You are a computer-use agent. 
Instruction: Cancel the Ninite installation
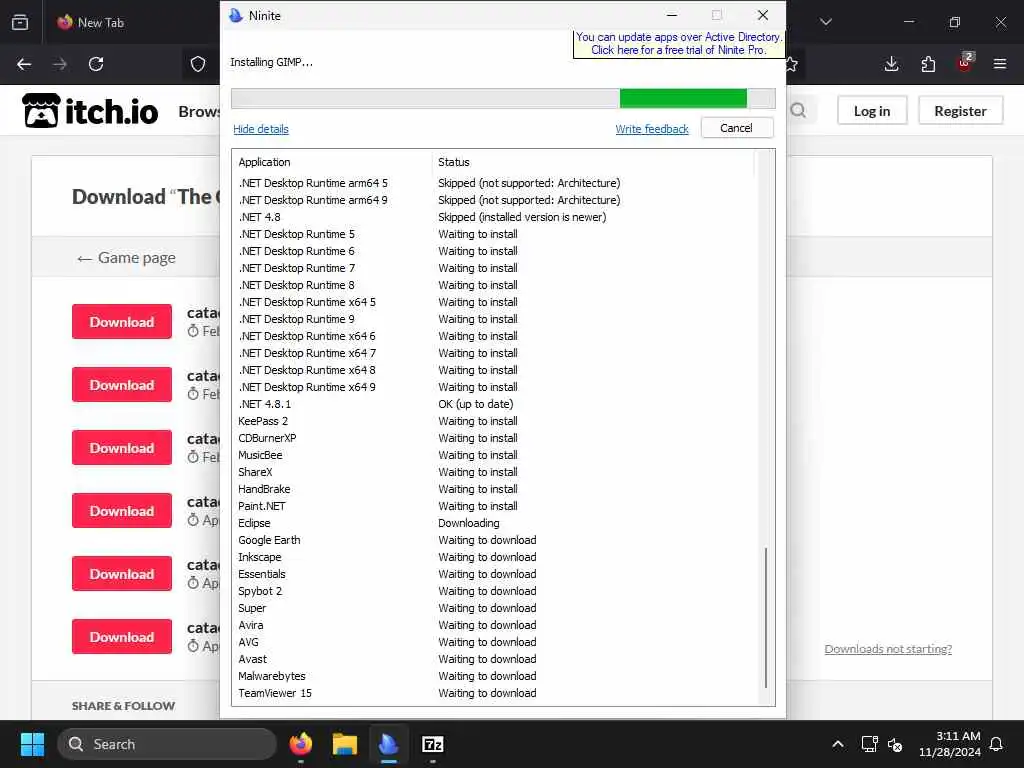tap(737, 128)
